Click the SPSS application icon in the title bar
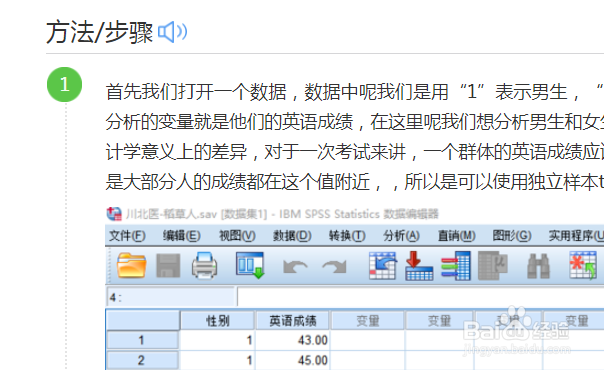This screenshot has width=604, height=370. [114, 214]
